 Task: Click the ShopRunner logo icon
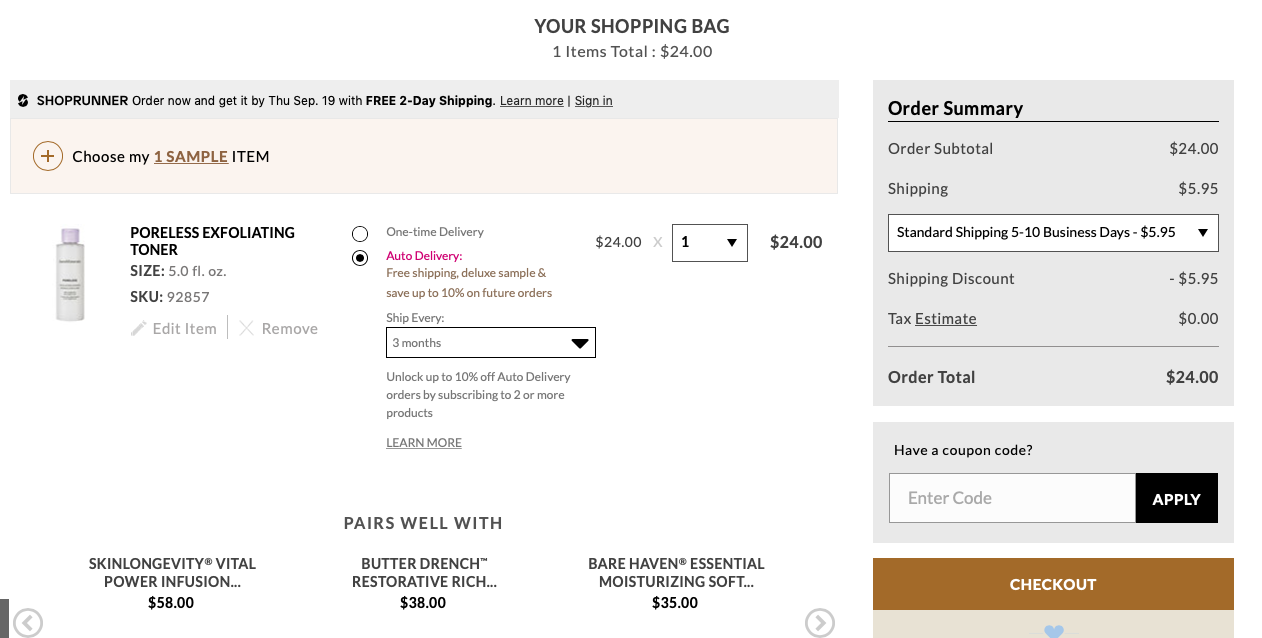(23, 100)
